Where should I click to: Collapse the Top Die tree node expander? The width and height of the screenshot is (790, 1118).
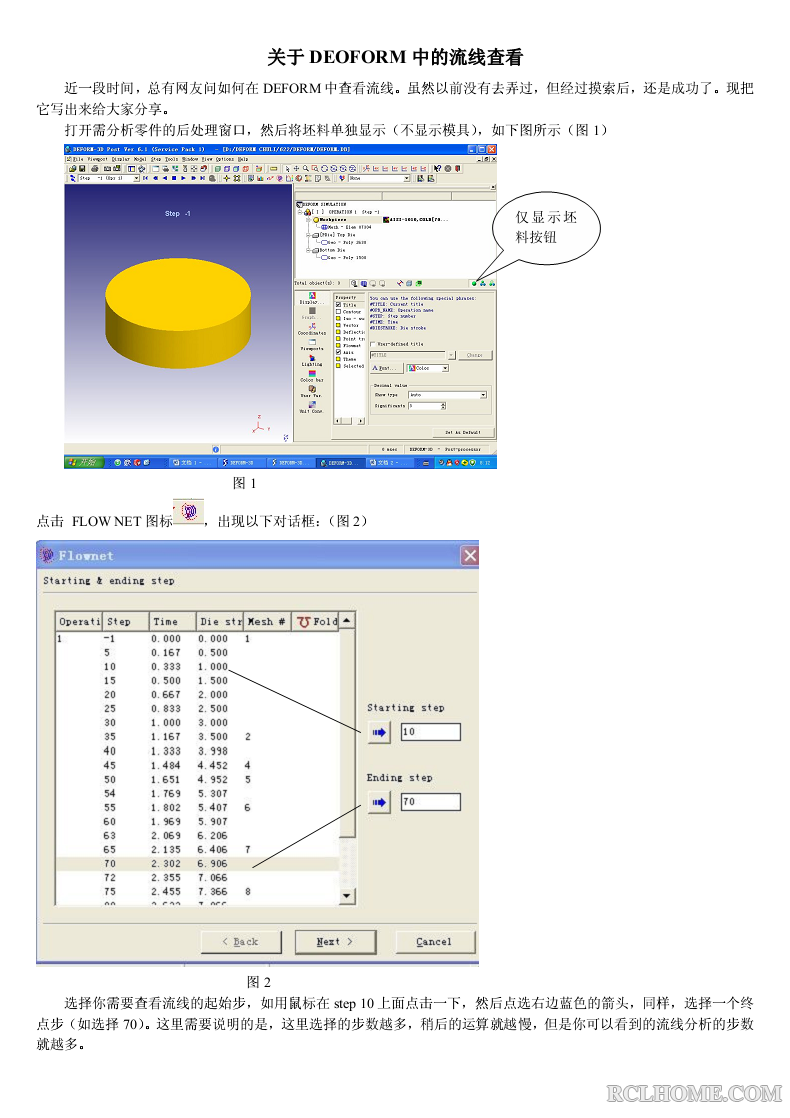click(308, 235)
